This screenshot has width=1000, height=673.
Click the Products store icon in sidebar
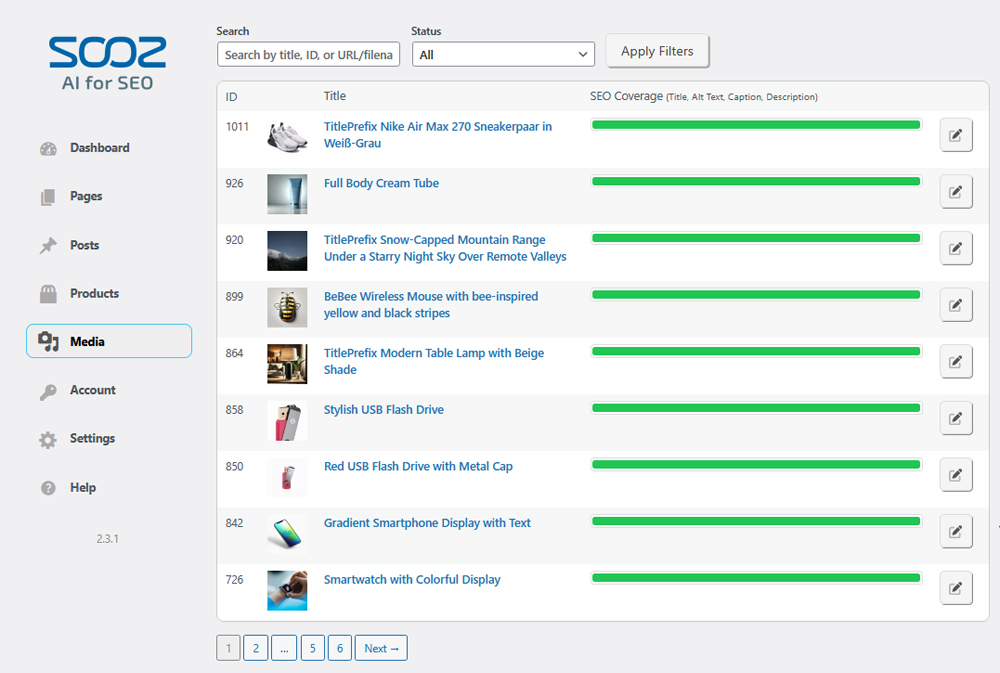(x=48, y=294)
